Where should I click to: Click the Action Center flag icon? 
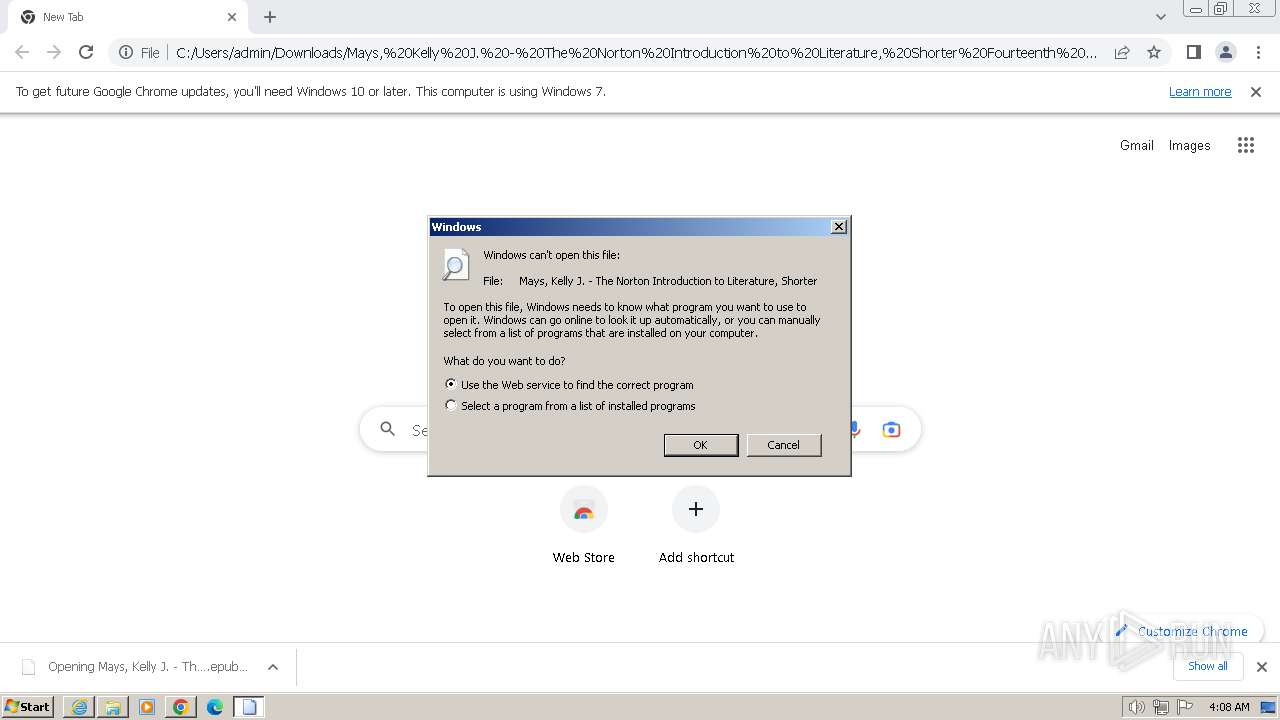(x=1185, y=707)
